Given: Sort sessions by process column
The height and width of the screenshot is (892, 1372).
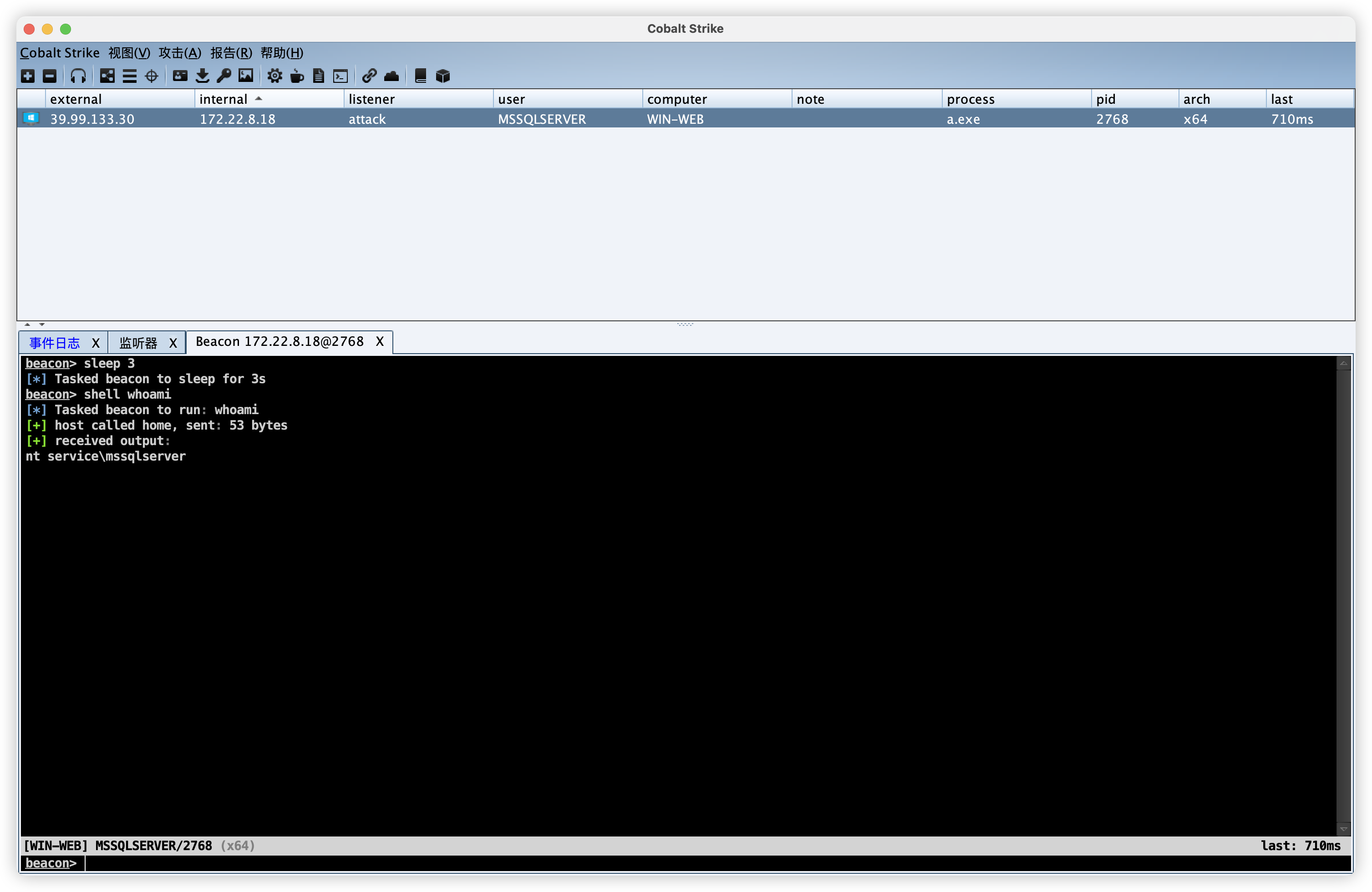Looking at the screenshot, I should (x=1017, y=99).
